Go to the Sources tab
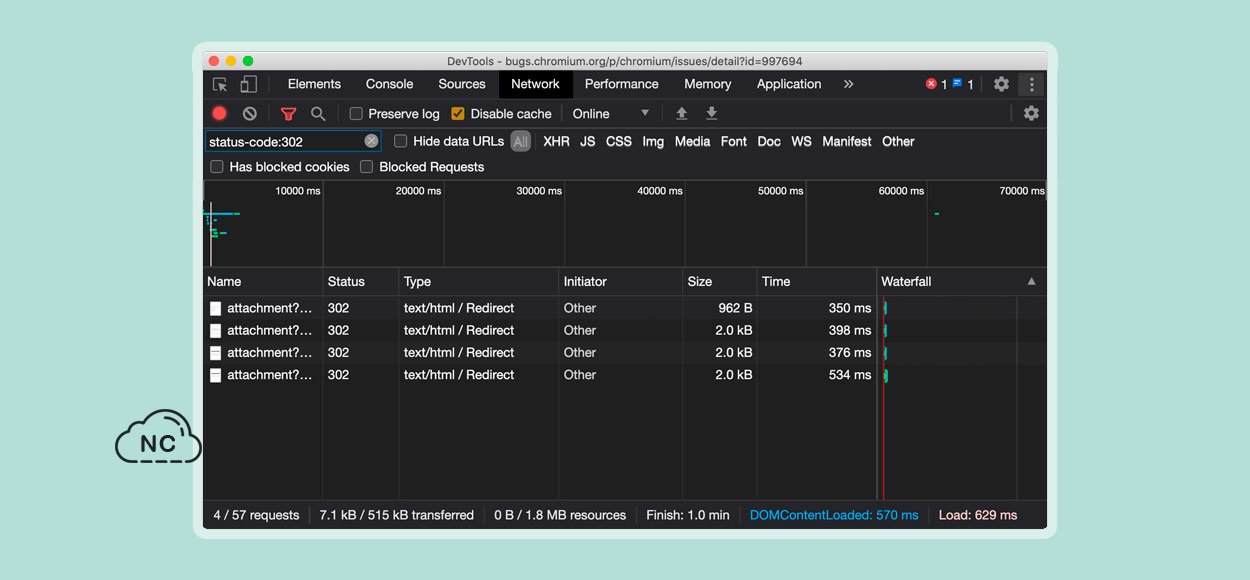1250x580 pixels. [462, 85]
